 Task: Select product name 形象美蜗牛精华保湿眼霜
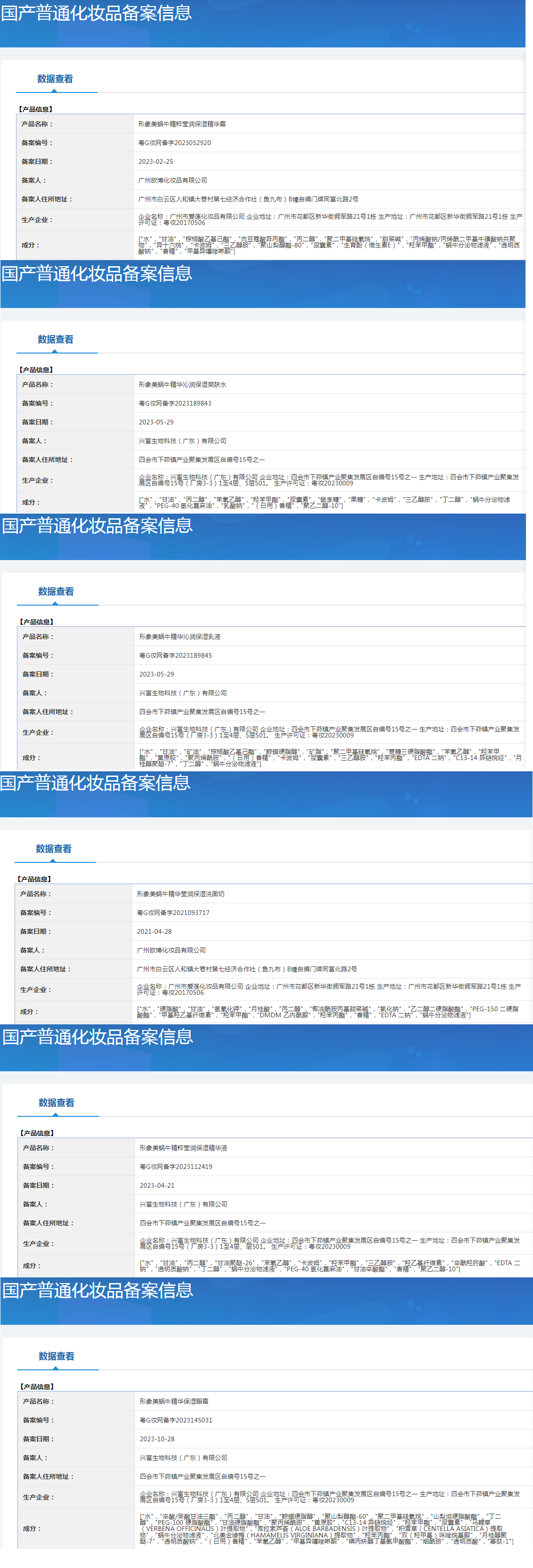tap(174, 1400)
